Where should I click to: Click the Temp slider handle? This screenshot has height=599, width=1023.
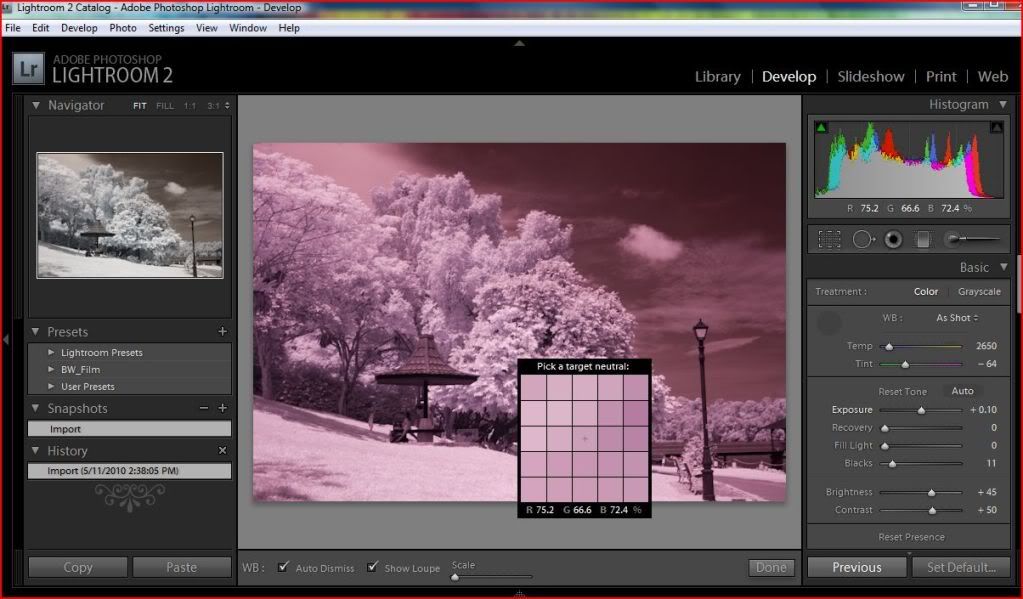[889, 346]
